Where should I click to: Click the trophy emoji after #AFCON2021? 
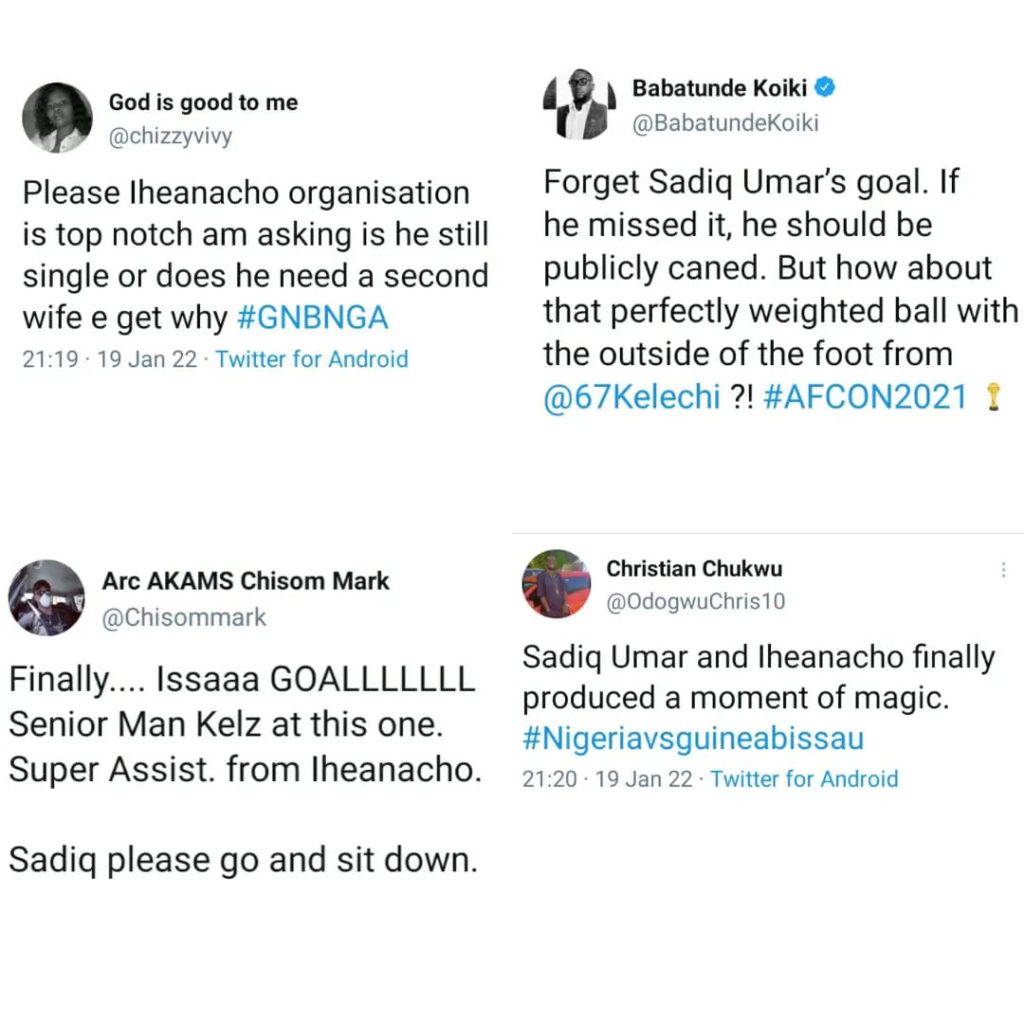pyautogui.click(x=993, y=397)
